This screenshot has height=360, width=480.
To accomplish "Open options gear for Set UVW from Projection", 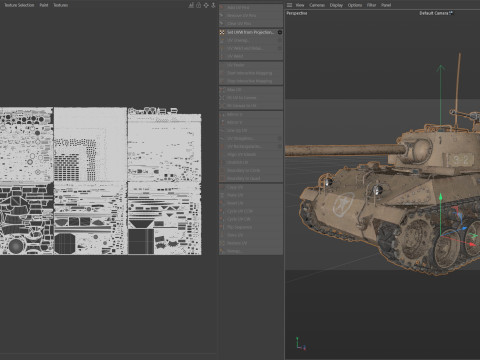I will tap(280, 32).
